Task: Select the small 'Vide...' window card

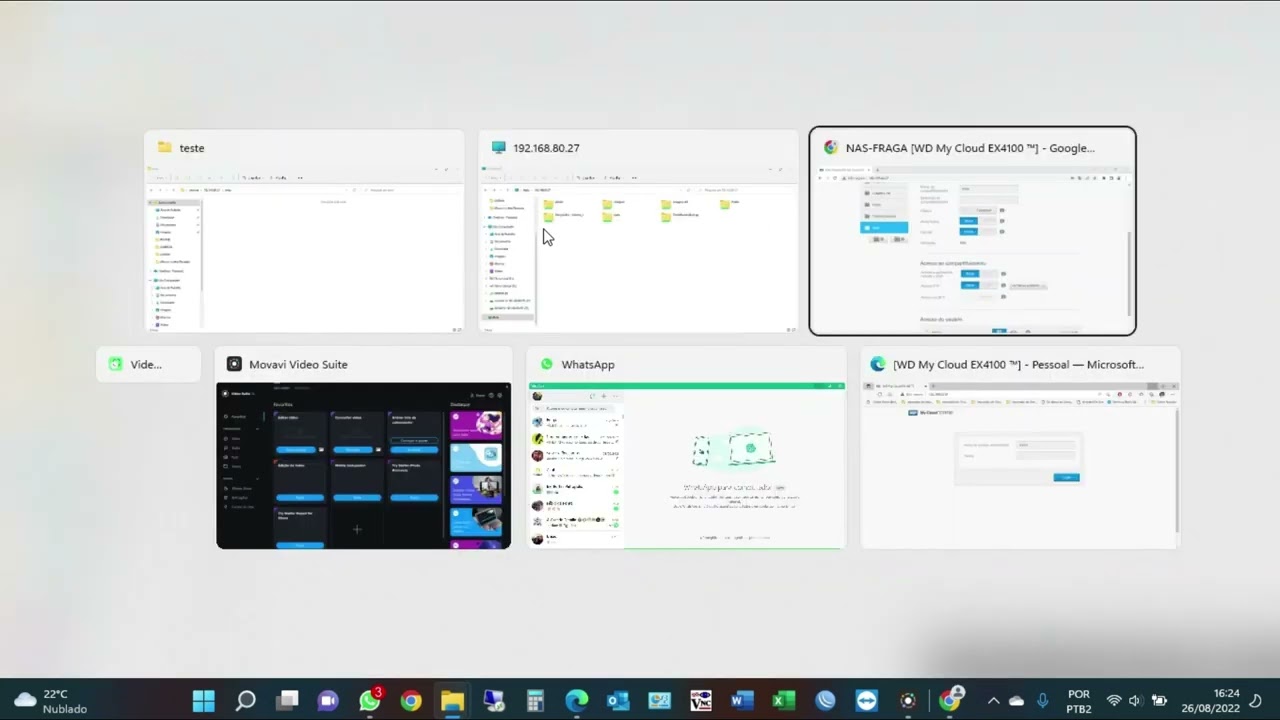Action: tap(148, 364)
